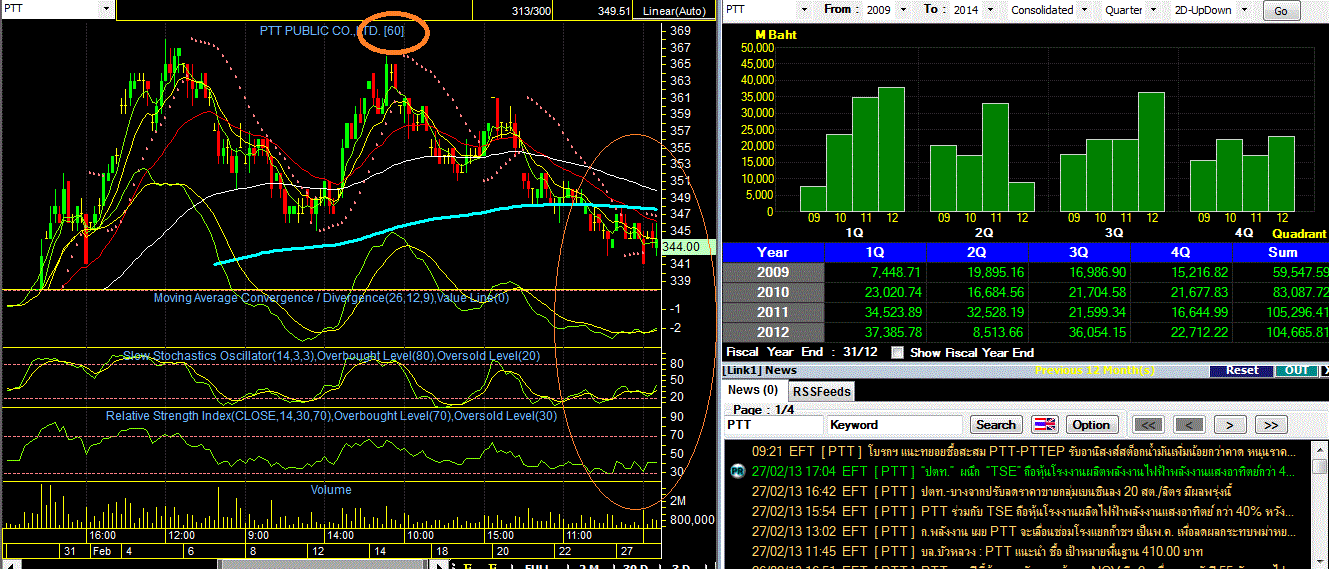The image size is (1329, 569).
Task: Go to next news page with > button
Action: 1230,425
